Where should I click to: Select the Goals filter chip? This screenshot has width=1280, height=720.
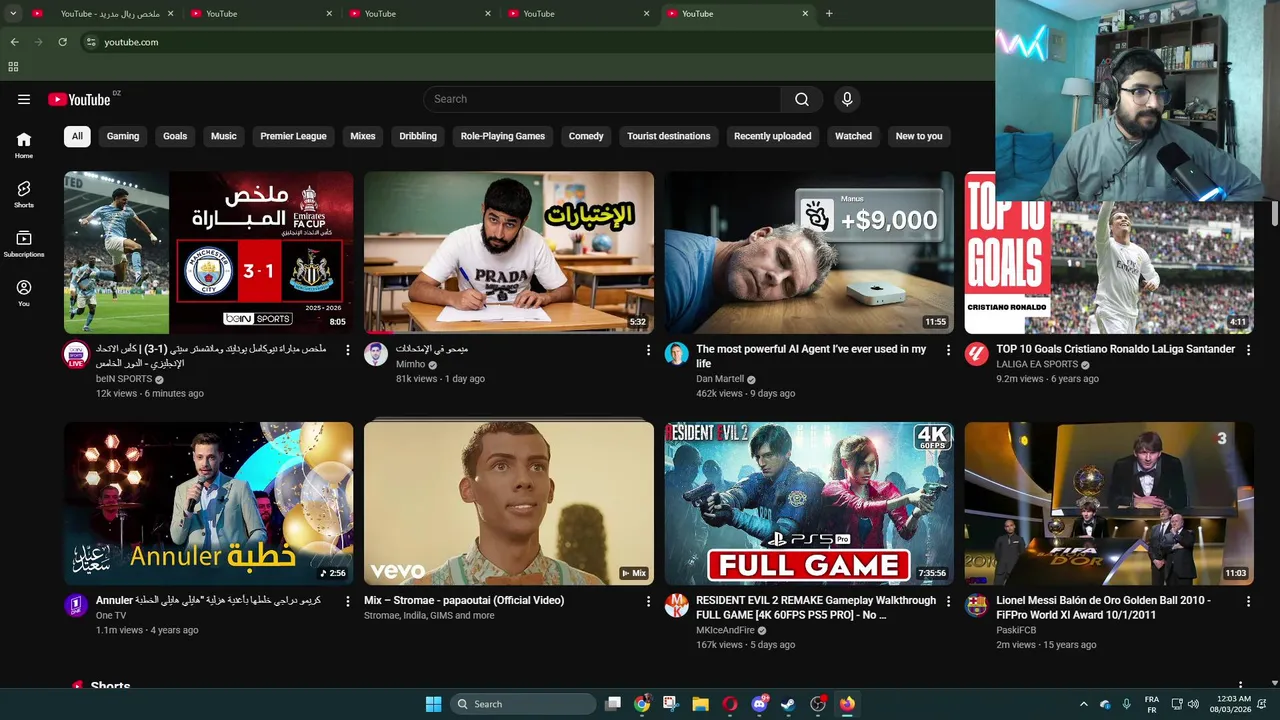pos(175,136)
